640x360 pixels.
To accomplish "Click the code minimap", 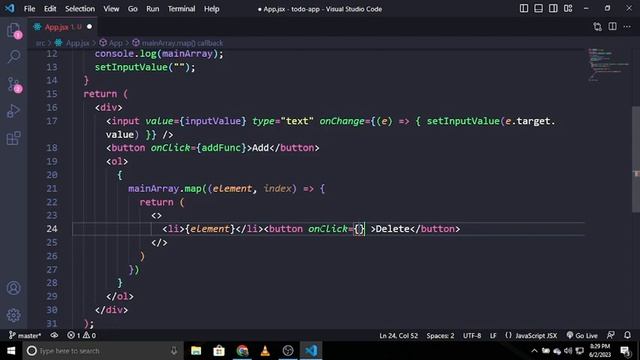I will 609,65.
